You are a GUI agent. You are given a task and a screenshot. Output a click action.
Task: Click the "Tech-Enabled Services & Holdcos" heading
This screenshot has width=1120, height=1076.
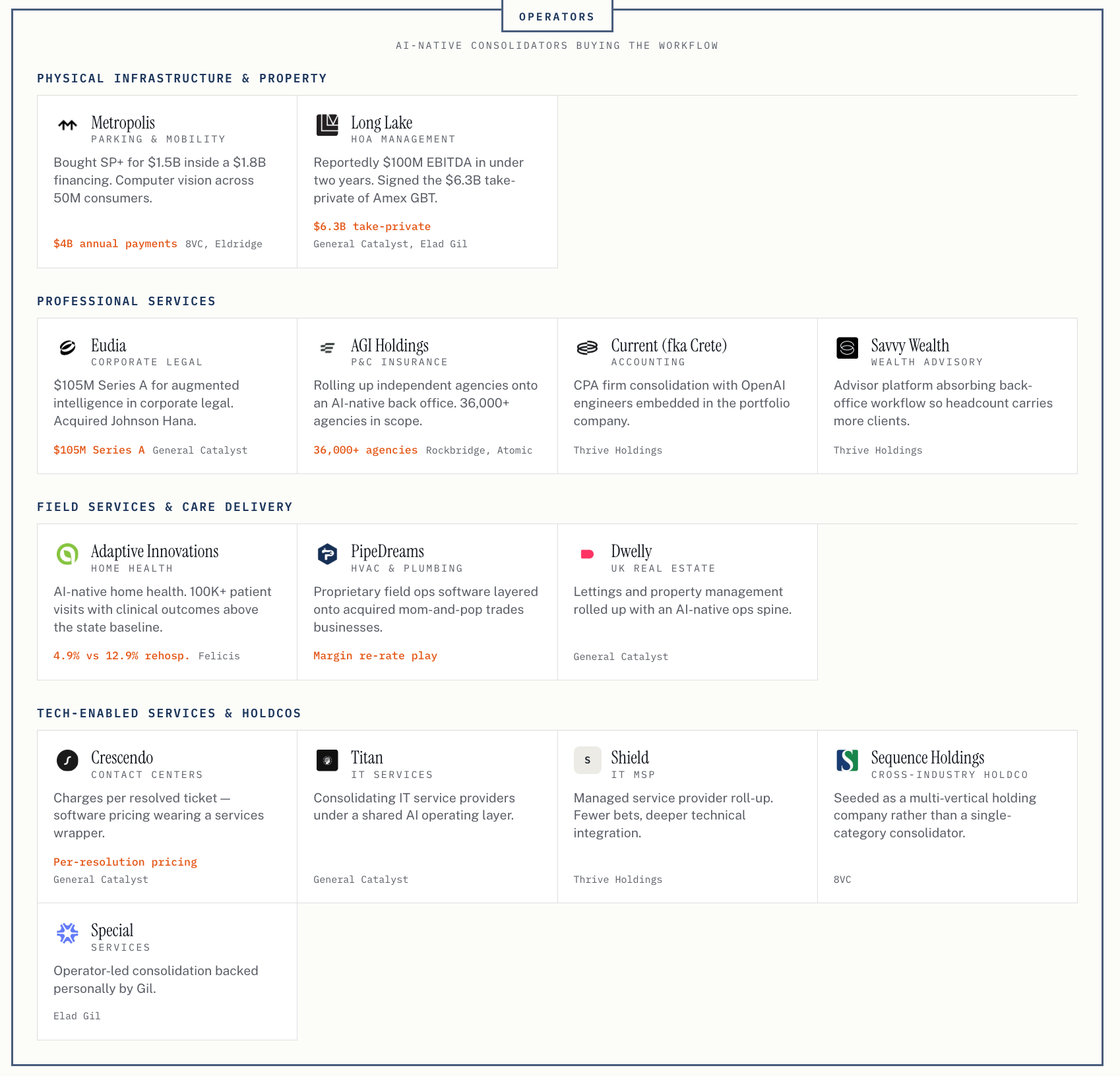(169, 713)
